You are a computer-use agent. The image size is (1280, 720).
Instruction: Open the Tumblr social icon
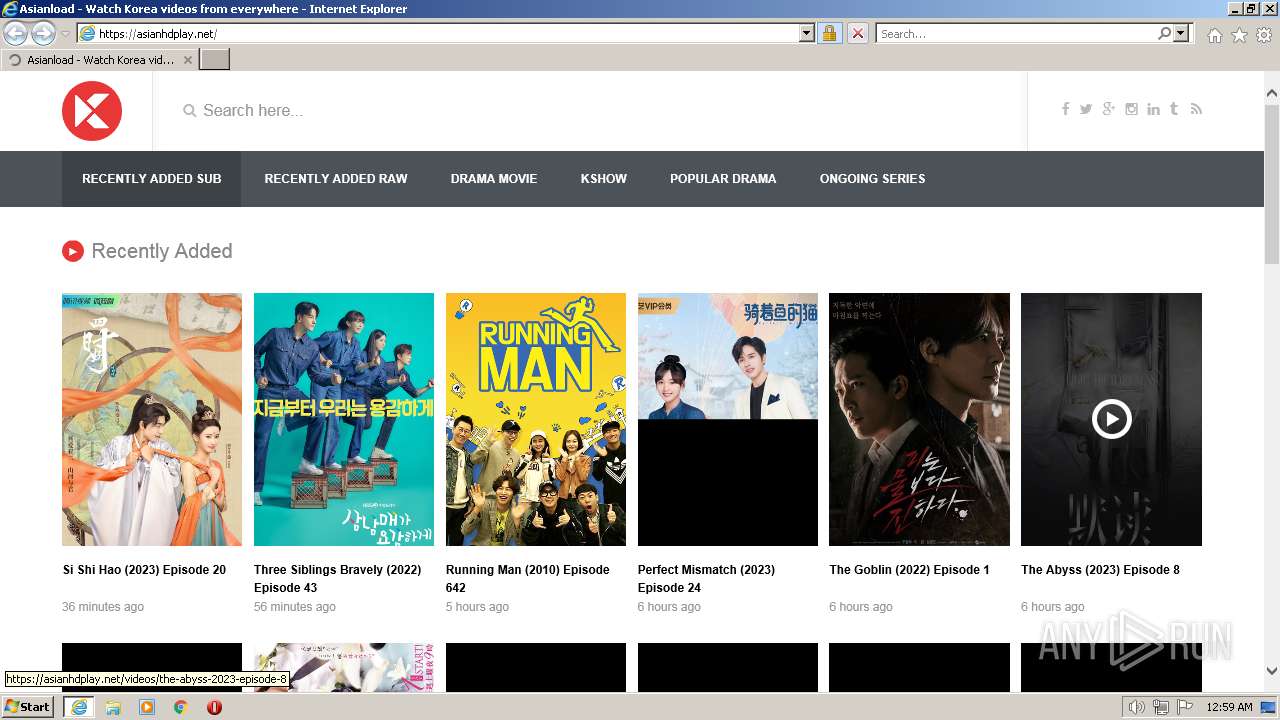tap(1174, 109)
